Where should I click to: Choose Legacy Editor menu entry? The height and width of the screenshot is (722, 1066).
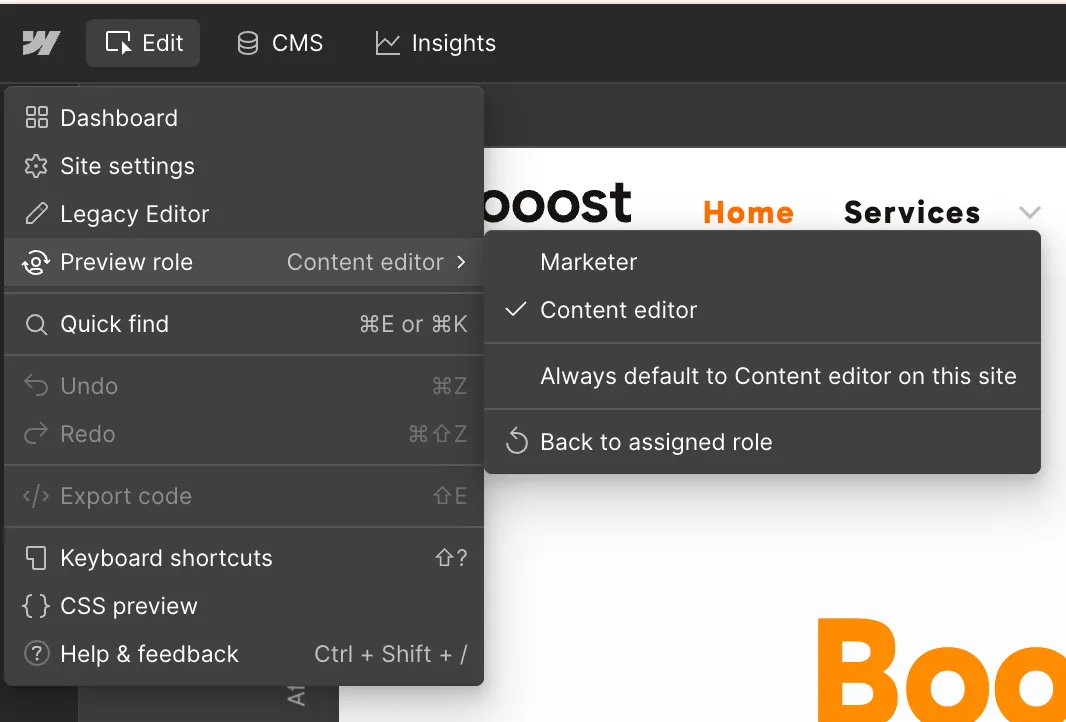(244, 214)
